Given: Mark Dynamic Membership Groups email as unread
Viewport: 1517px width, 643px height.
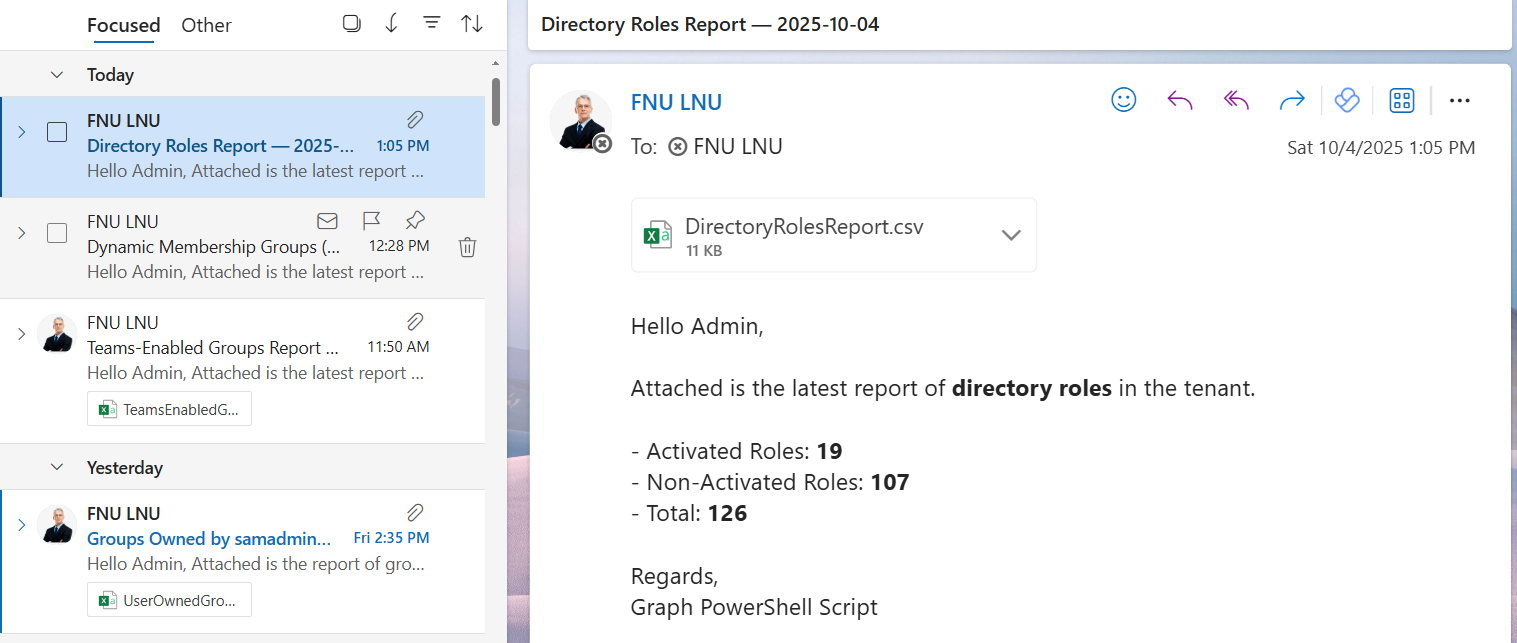Looking at the screenshot, I should [x=327, y=220].
